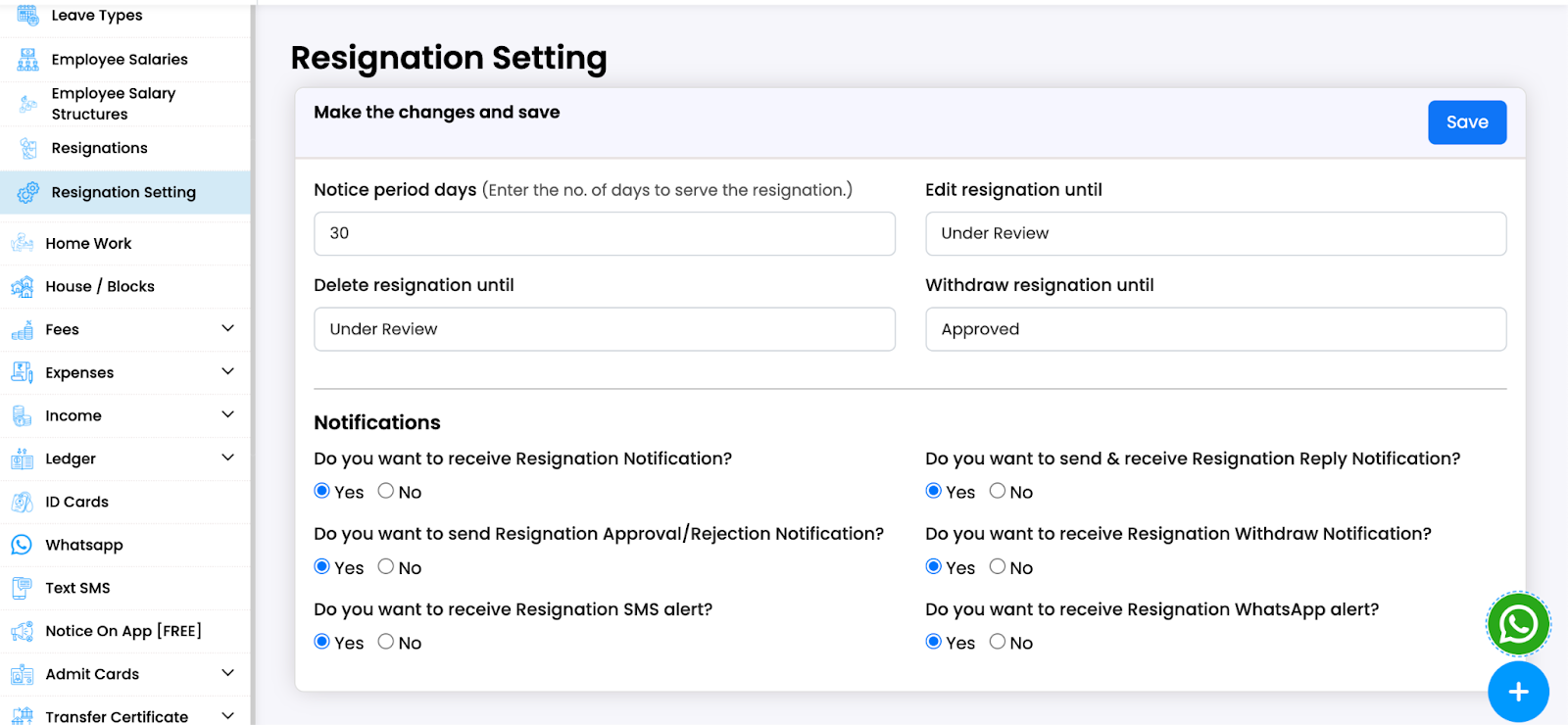Select No for Resignation SMS alert

click(x=386, y=642)
